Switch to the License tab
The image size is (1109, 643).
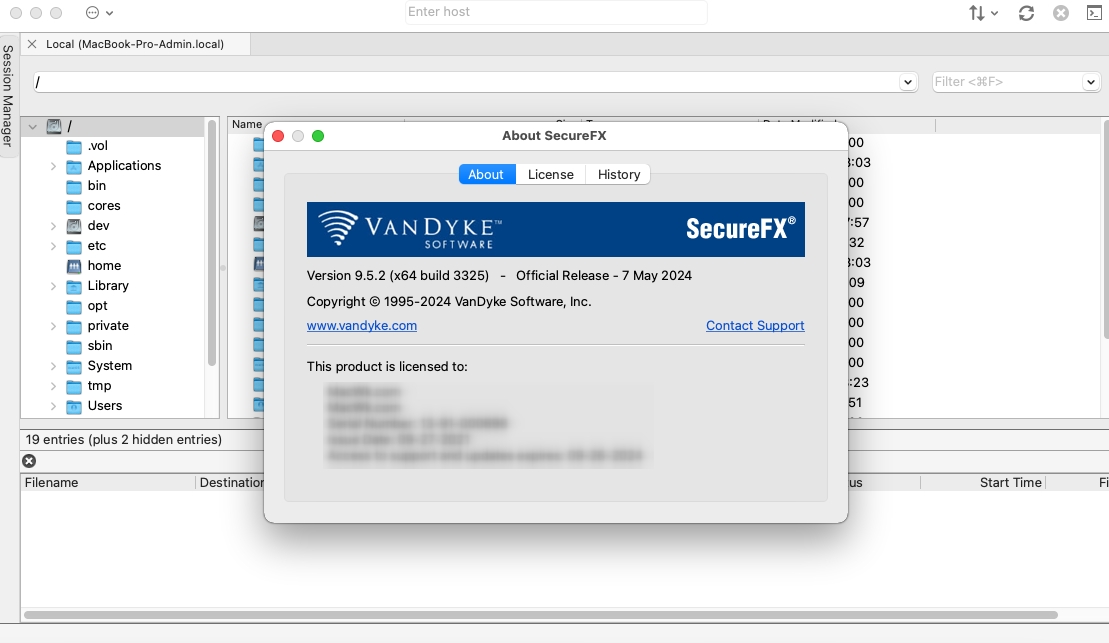[551, 174]
